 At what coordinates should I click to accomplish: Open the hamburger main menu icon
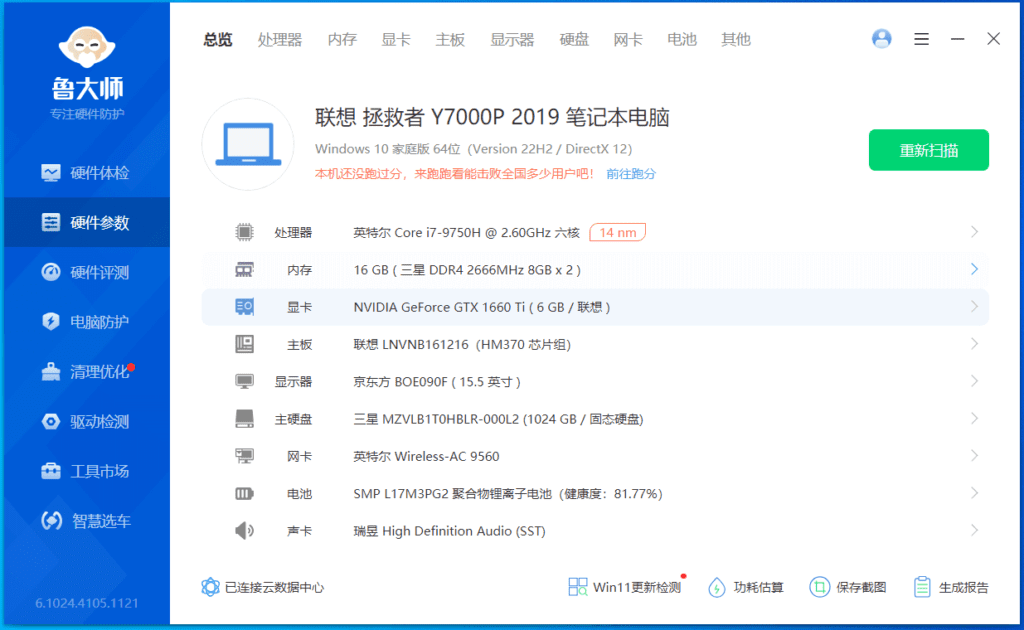(x=921, y=39)
